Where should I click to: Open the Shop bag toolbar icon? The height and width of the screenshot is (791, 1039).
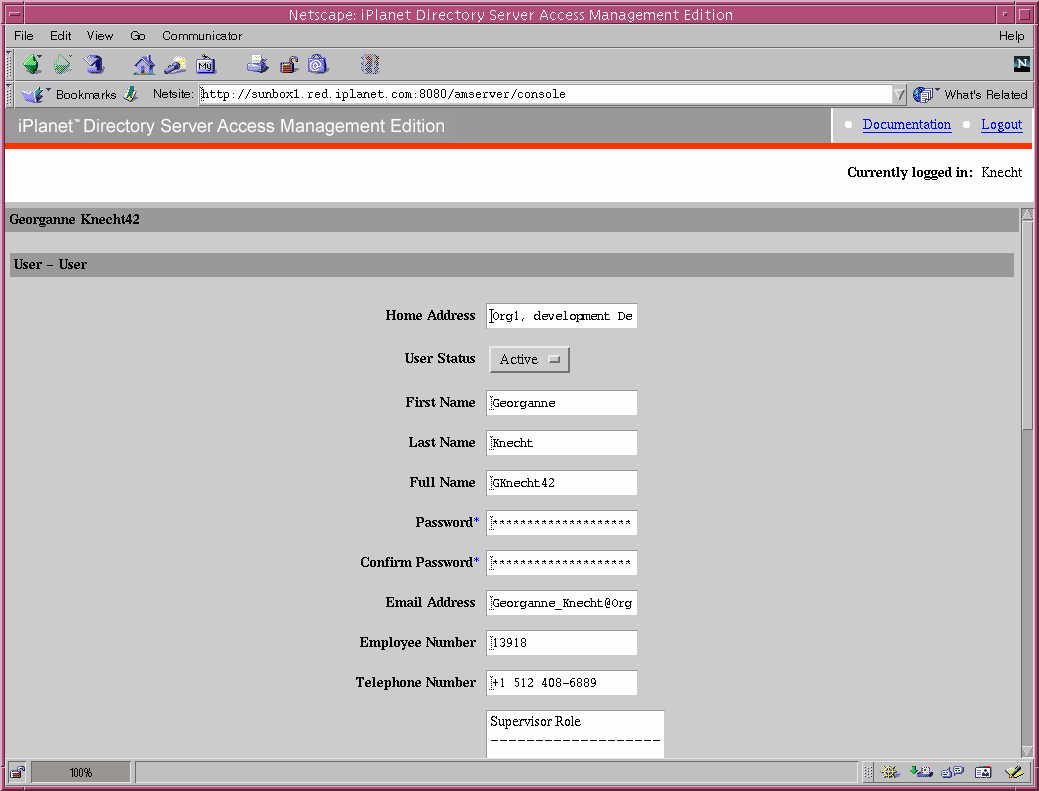[x=317, y=64]
